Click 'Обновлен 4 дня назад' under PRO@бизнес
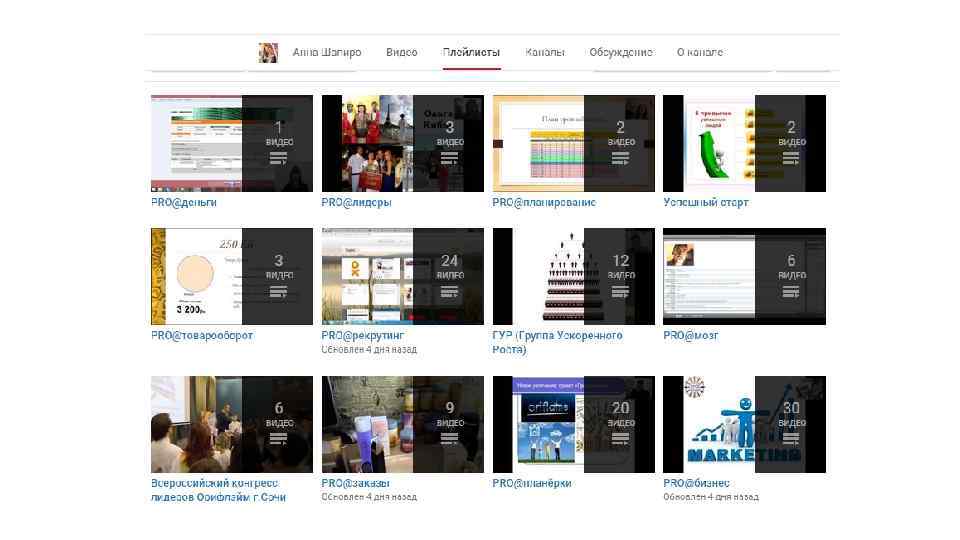The image size is (960, 540). click(711, 497)
